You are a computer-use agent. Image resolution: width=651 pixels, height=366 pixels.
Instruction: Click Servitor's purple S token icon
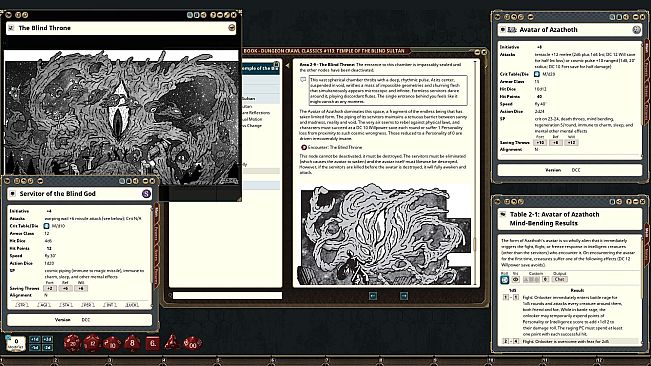146,194
